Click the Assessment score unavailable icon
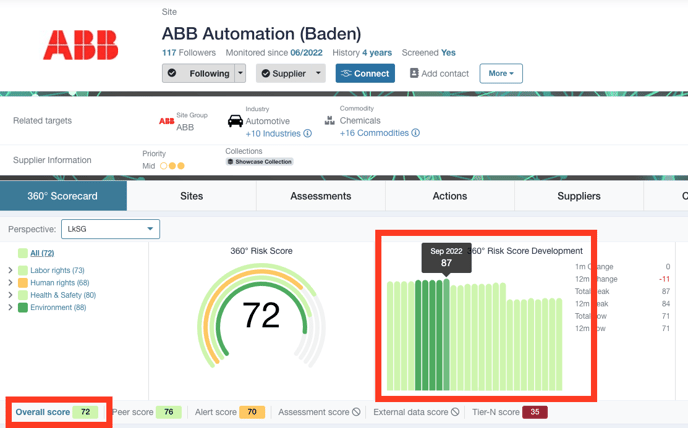 (x=356, y=412)
